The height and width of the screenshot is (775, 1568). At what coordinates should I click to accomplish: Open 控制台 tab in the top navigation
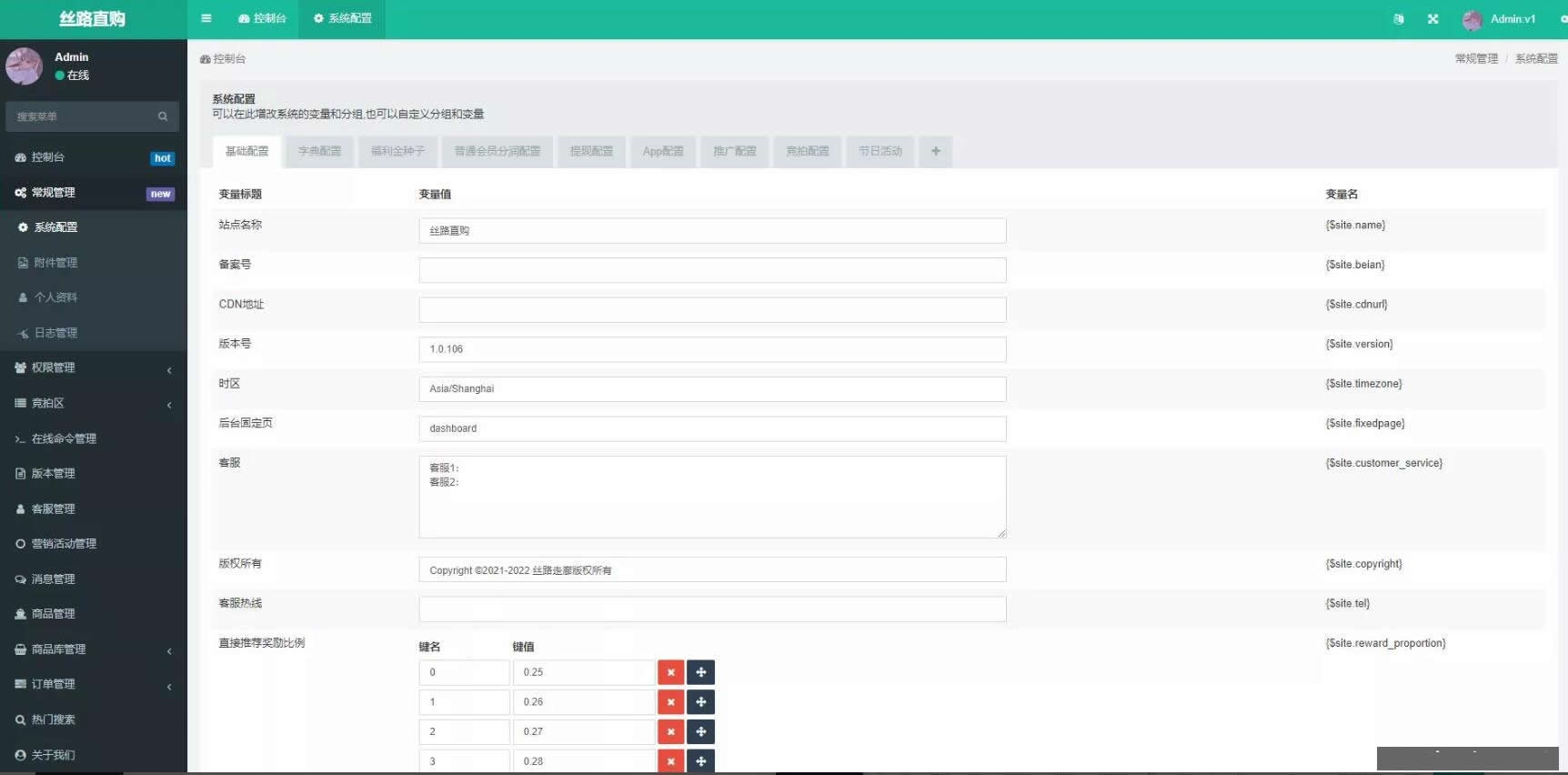pos(262,18)
